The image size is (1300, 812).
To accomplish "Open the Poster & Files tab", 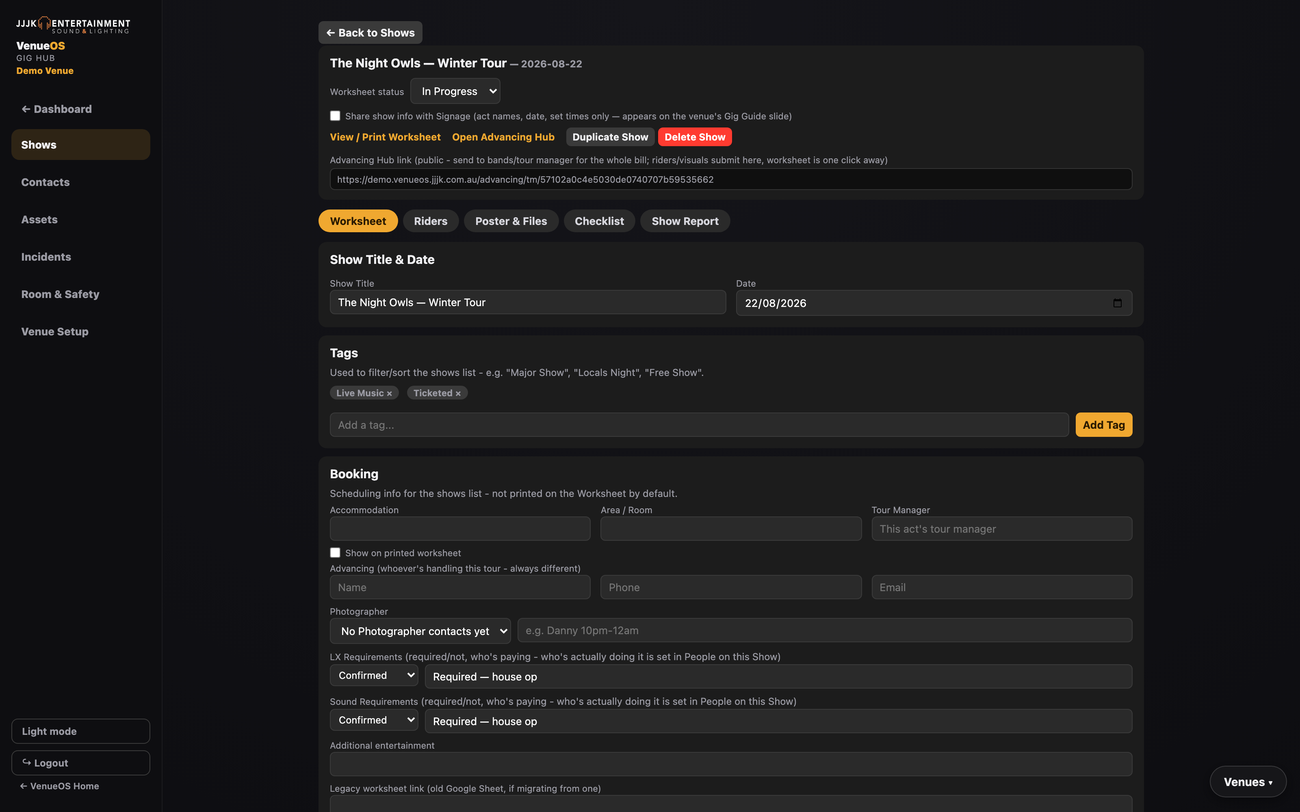I will tap(511, 221).
